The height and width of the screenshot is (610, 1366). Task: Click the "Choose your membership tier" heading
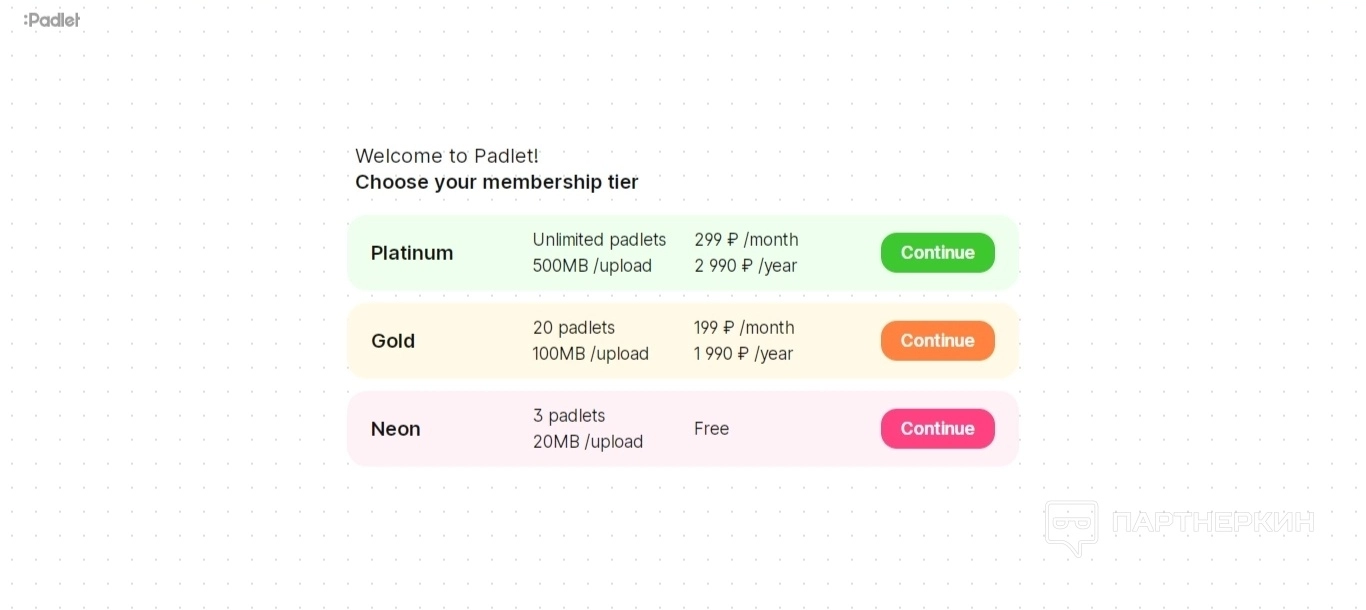[496, 182]
